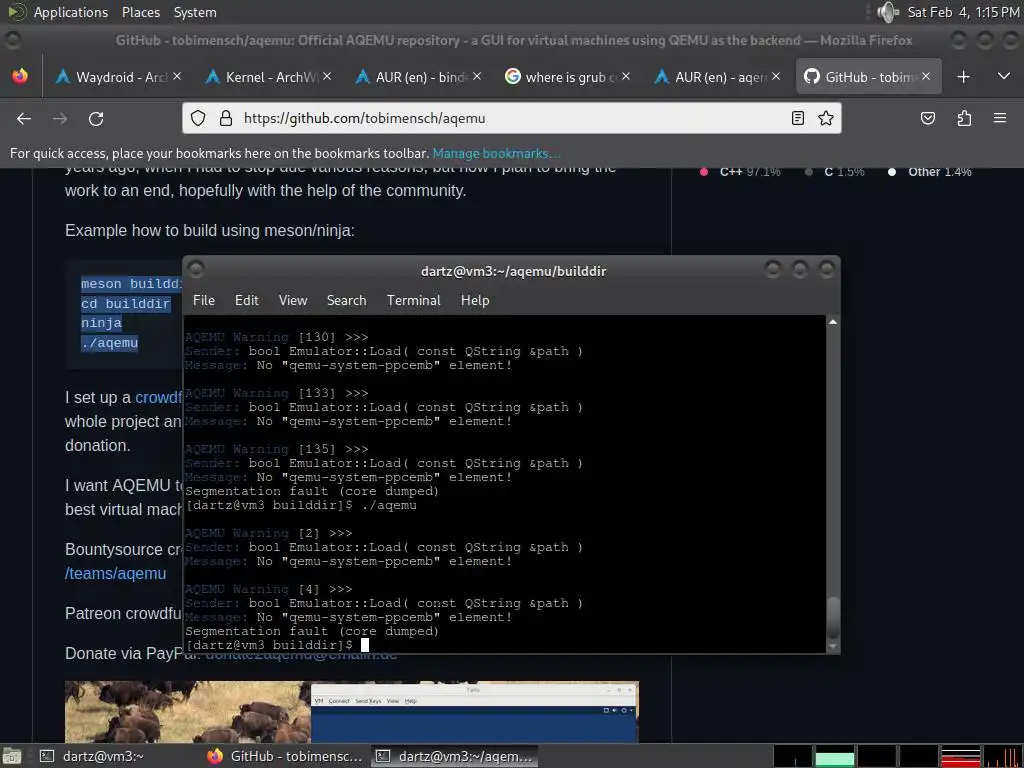The height and width of the screenshot is (768, 1024).
Task: Open the shield tracking protection icon
Action: pos(198,118)
